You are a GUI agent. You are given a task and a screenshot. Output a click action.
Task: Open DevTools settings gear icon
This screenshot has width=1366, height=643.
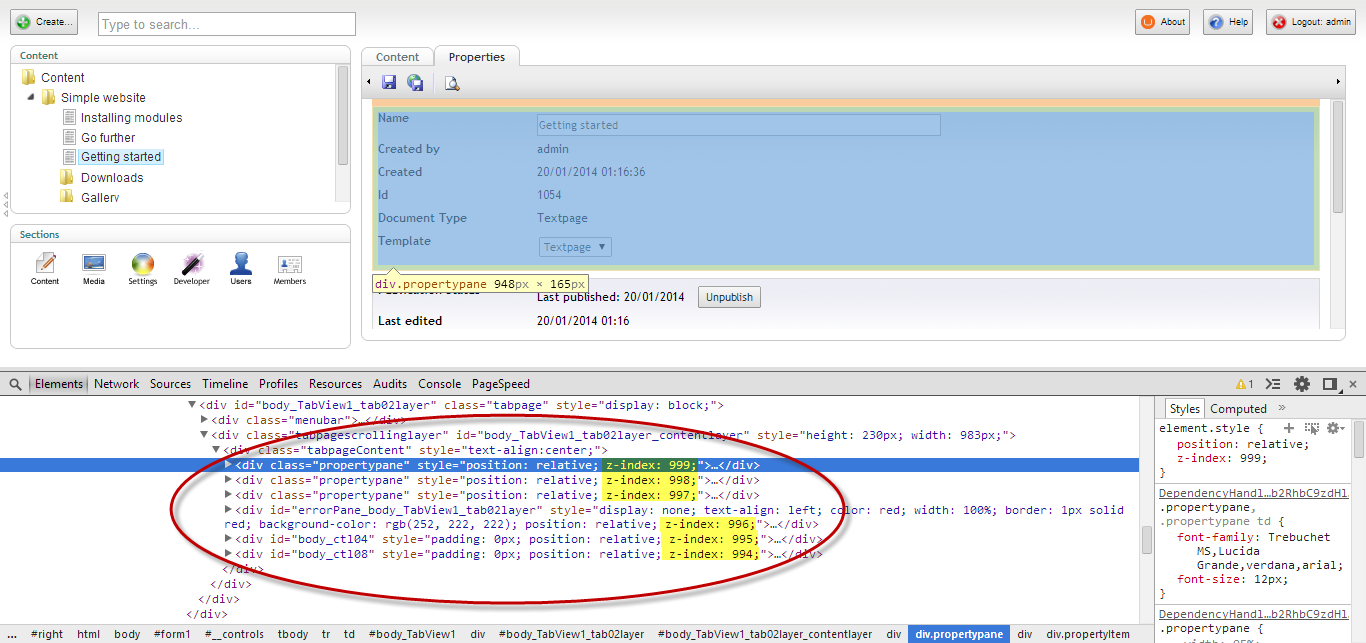pyautogui.click(x=1301, y=384)
